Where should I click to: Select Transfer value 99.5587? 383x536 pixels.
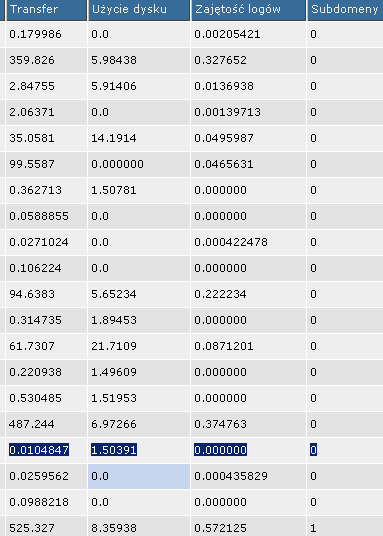point(32,164)
